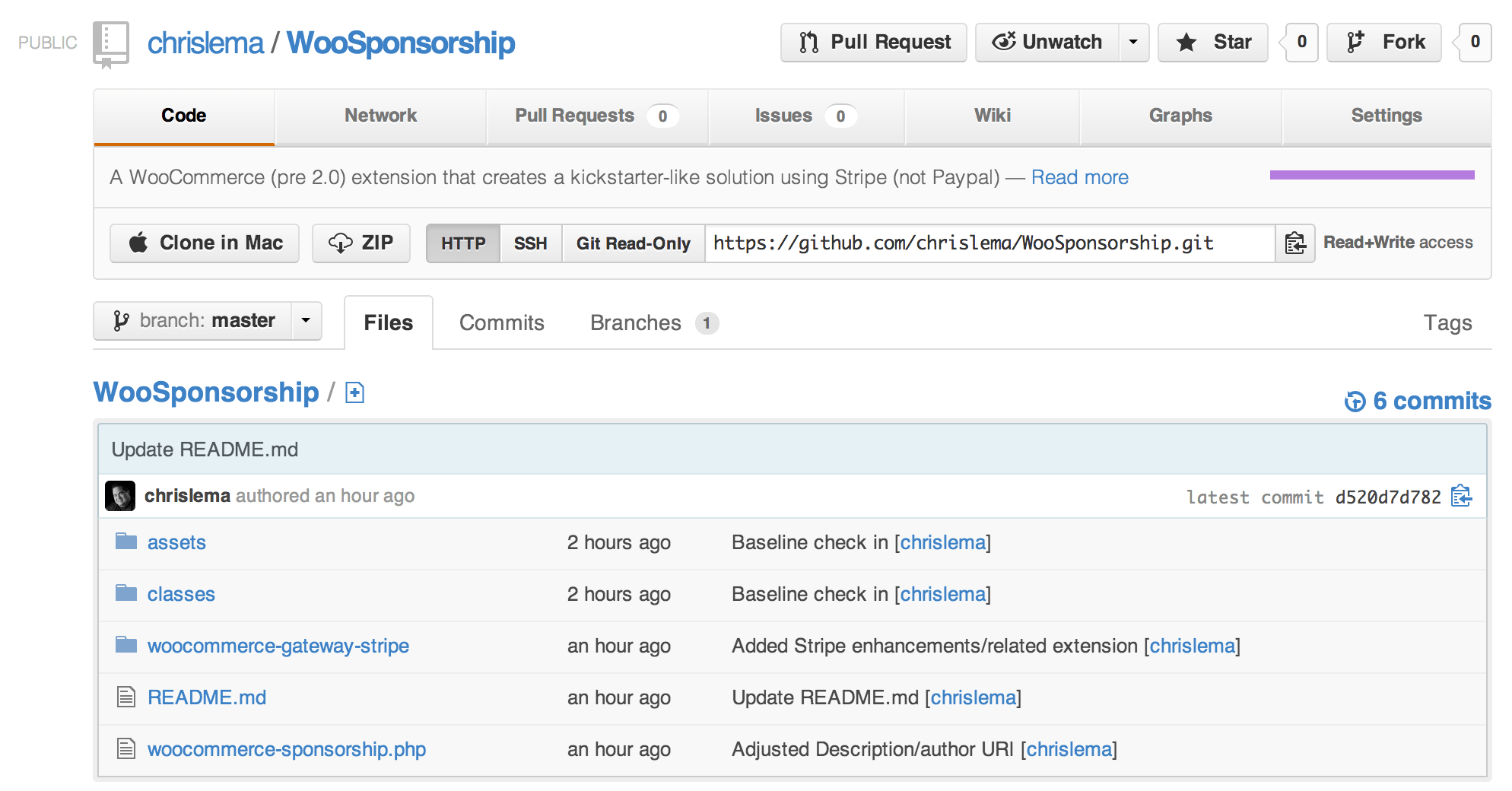Click the new file icon next to WooSponsorship

click(354, 392)
